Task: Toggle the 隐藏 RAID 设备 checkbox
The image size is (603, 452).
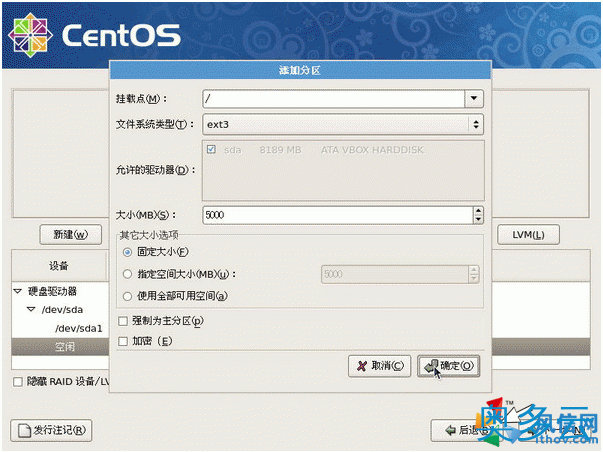Action: point(18,382)
